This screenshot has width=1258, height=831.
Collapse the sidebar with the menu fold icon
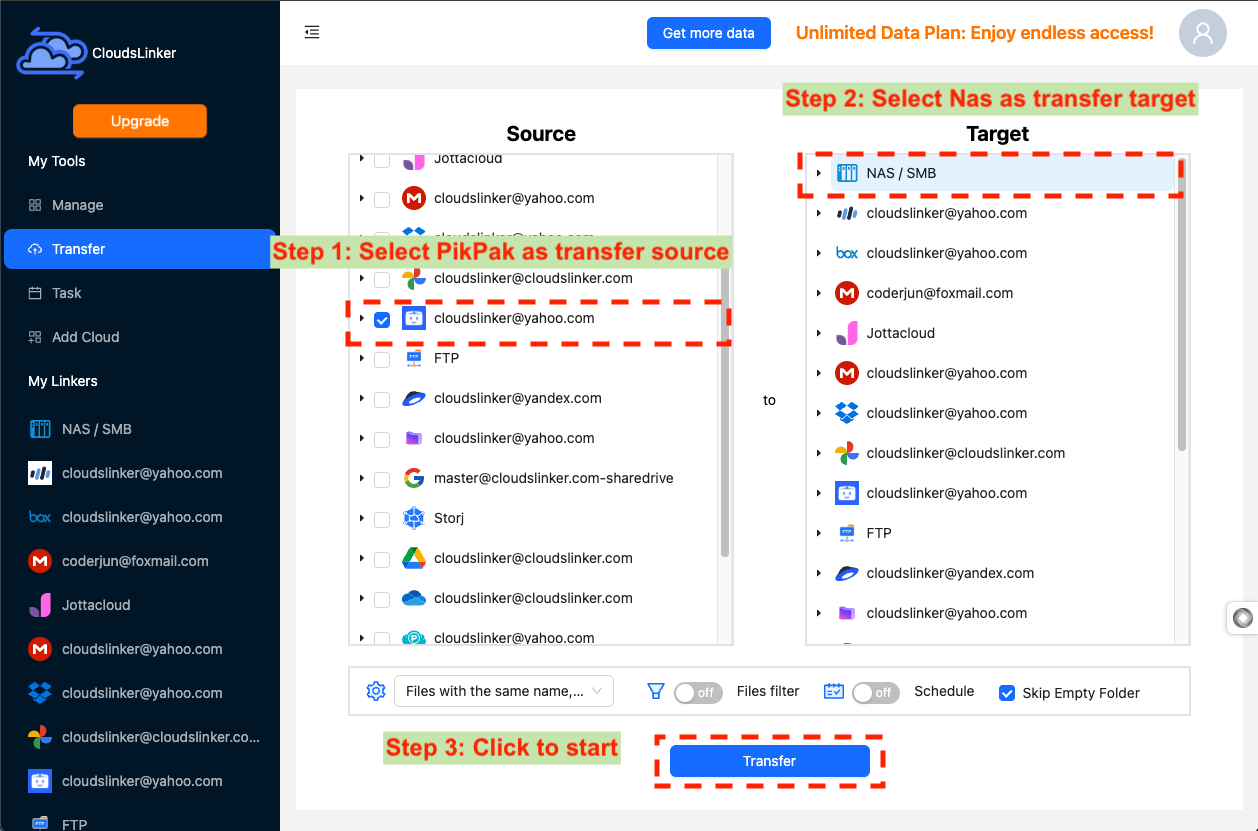(312, 32)
